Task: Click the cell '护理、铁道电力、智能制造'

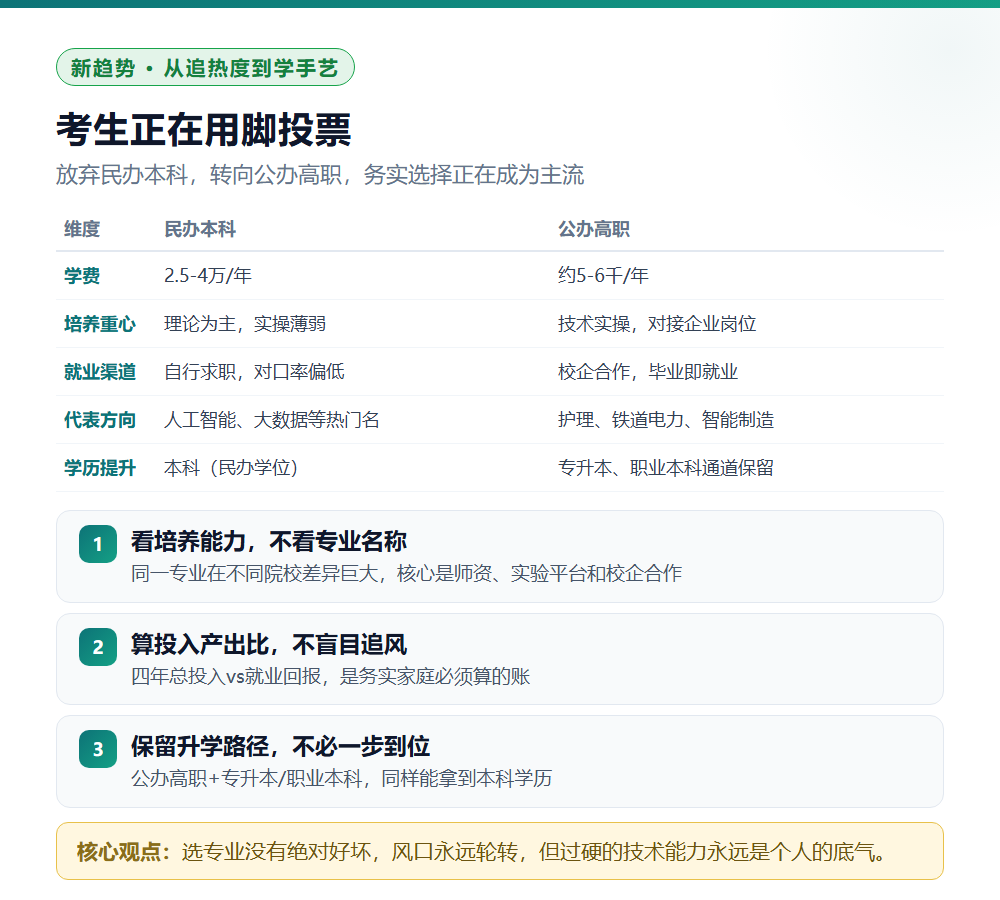Action: tap(666, 420)
